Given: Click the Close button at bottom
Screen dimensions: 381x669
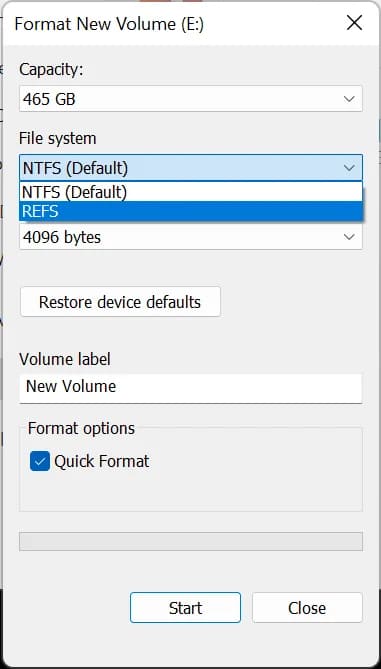Looking at the screenshot, I should point(307,608).
